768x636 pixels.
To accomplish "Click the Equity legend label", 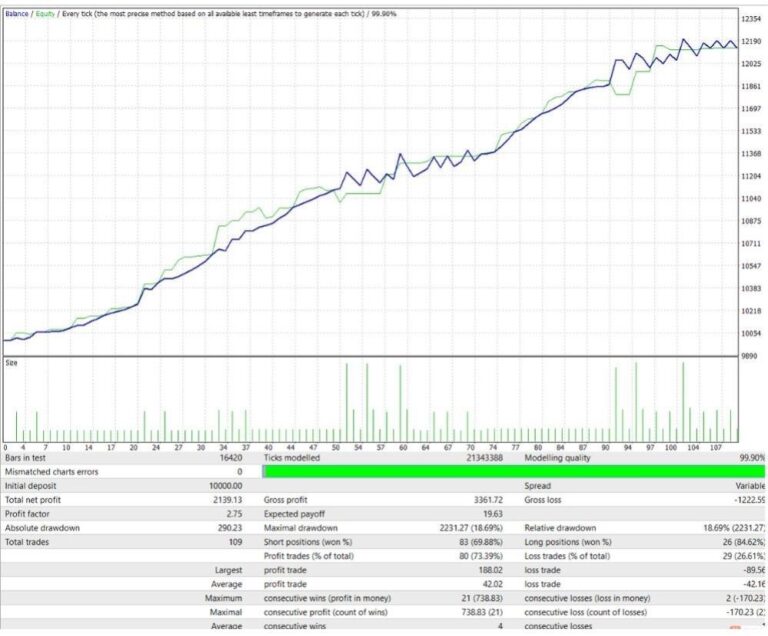I will [46, 14].
